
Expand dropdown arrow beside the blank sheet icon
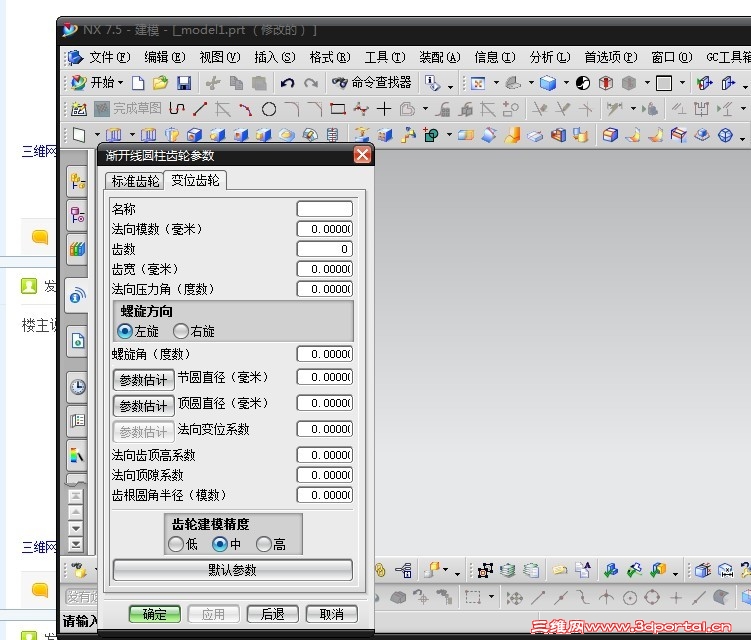click(x=97, y=135)
